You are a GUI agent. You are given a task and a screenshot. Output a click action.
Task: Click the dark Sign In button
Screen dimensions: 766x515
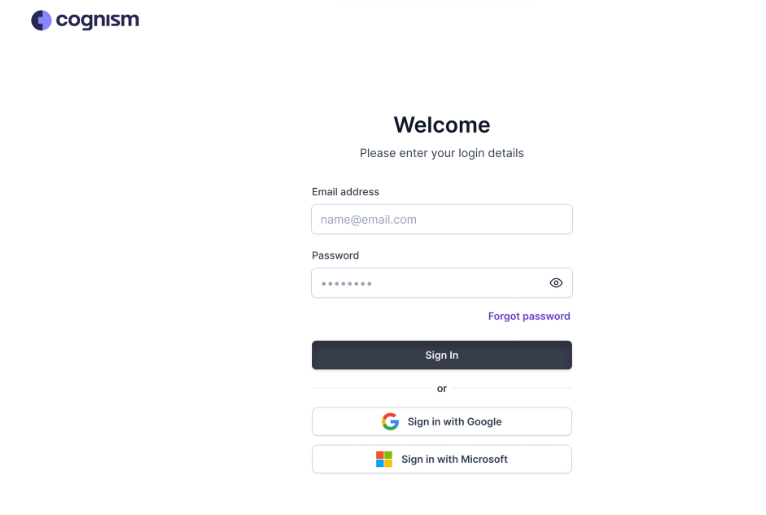point(442,355)
